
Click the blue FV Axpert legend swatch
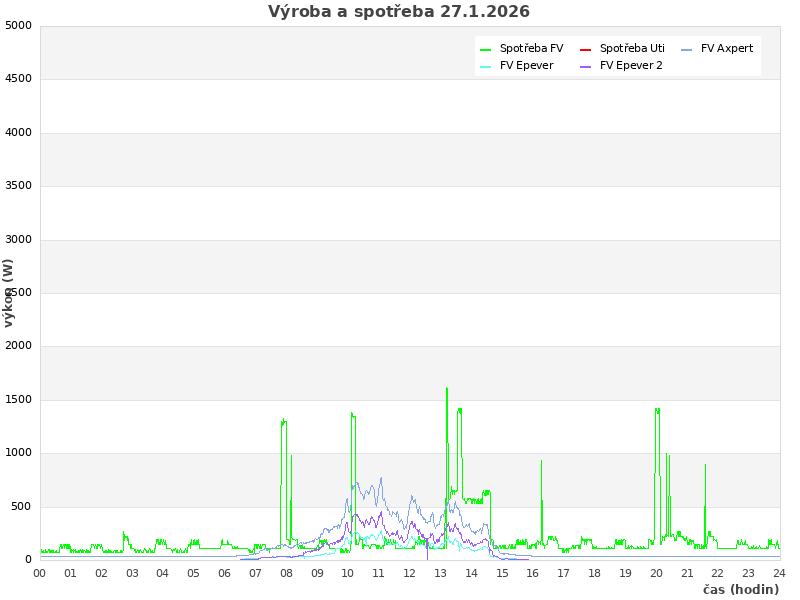pyautogui.click(x=686, y=49)
